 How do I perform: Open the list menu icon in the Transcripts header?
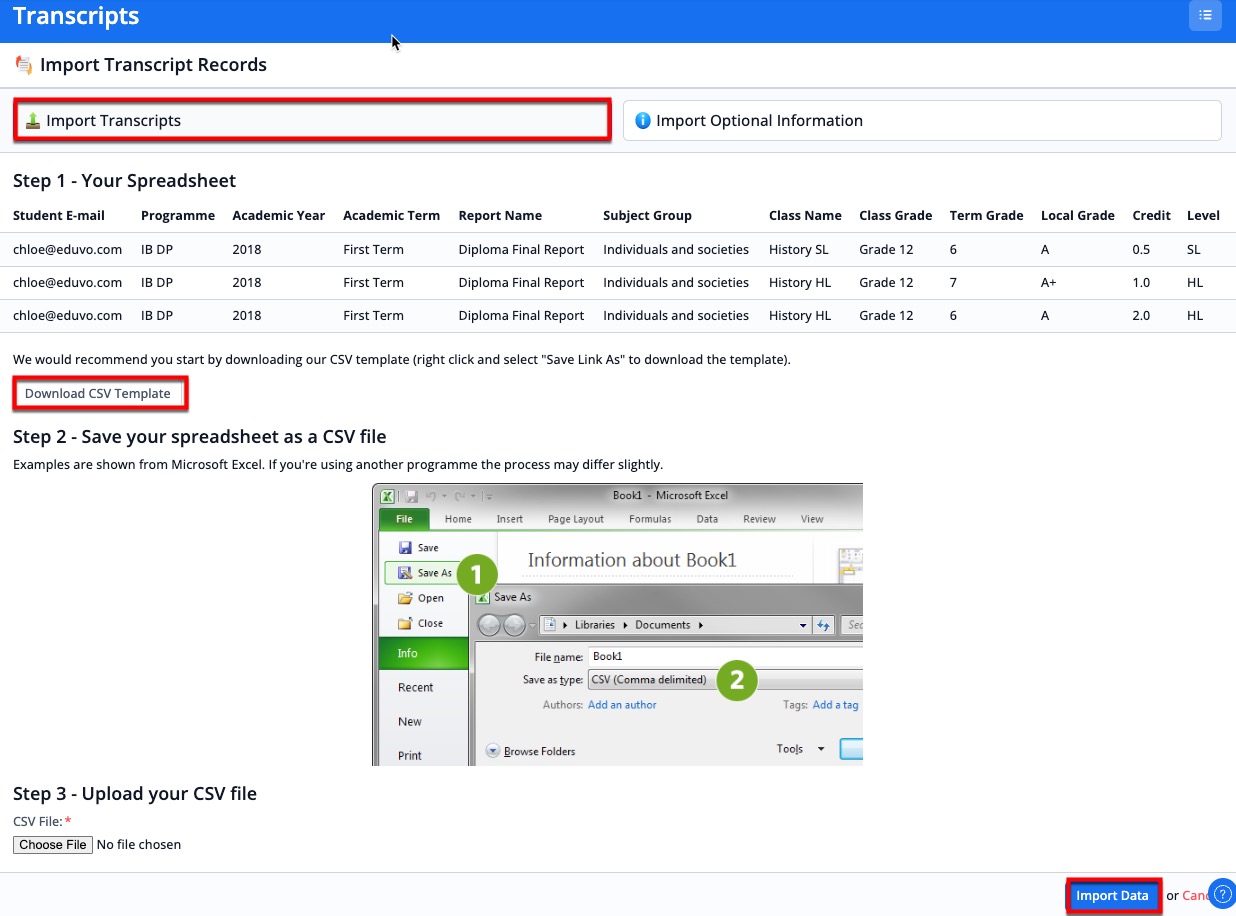1205,16
